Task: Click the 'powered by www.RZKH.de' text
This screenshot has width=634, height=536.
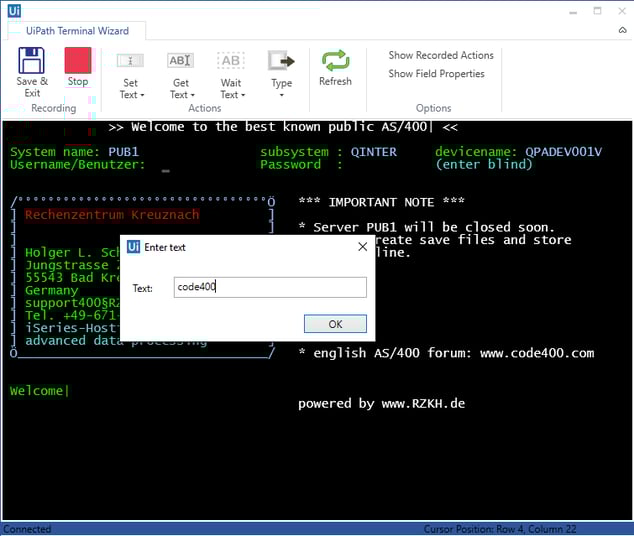Action: click(x=381, y=403)
